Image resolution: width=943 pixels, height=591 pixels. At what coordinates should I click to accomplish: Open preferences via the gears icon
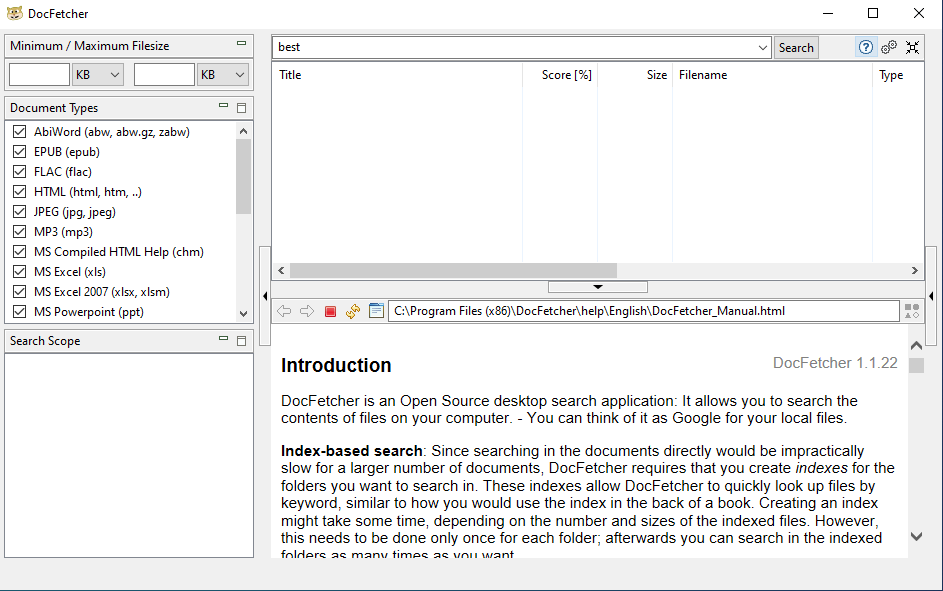click(889, 47)
